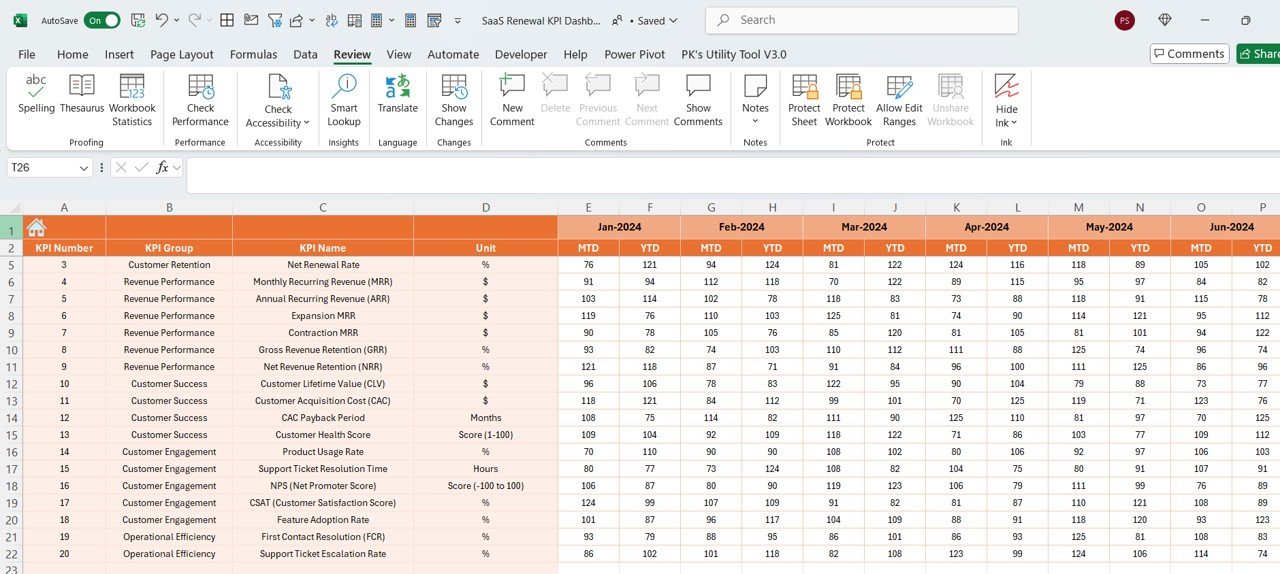
Task: Click the formula bar input area
Action: pos(733,174)
